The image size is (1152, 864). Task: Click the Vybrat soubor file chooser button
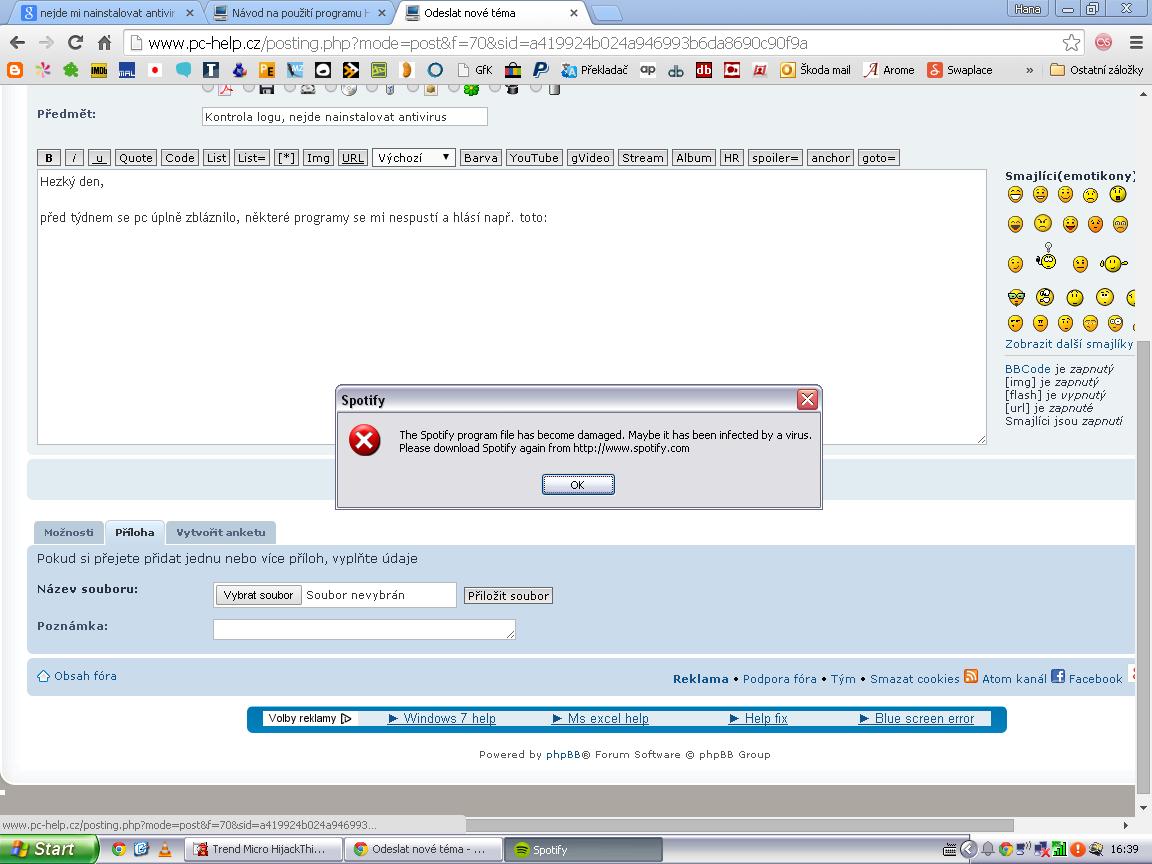(258, 595)
